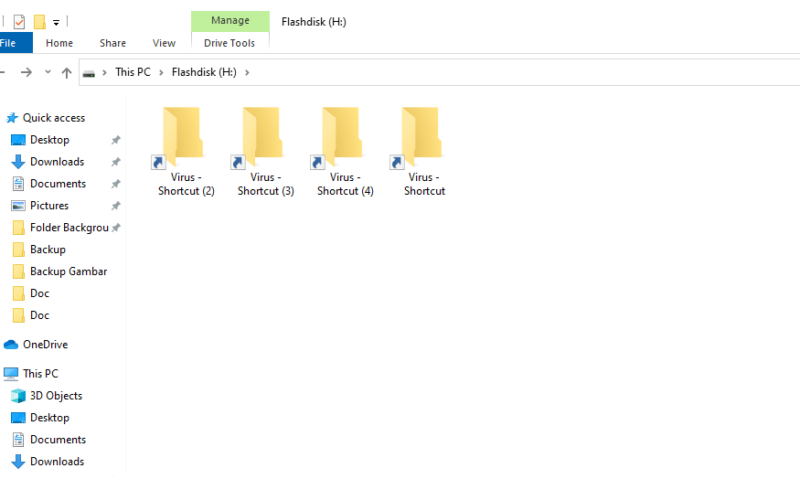Image resolution: width=800 pixels, height=500 pixels.
Task: Click the This PC monitor icon in sidebar
Action: click(x=11, y=374)
